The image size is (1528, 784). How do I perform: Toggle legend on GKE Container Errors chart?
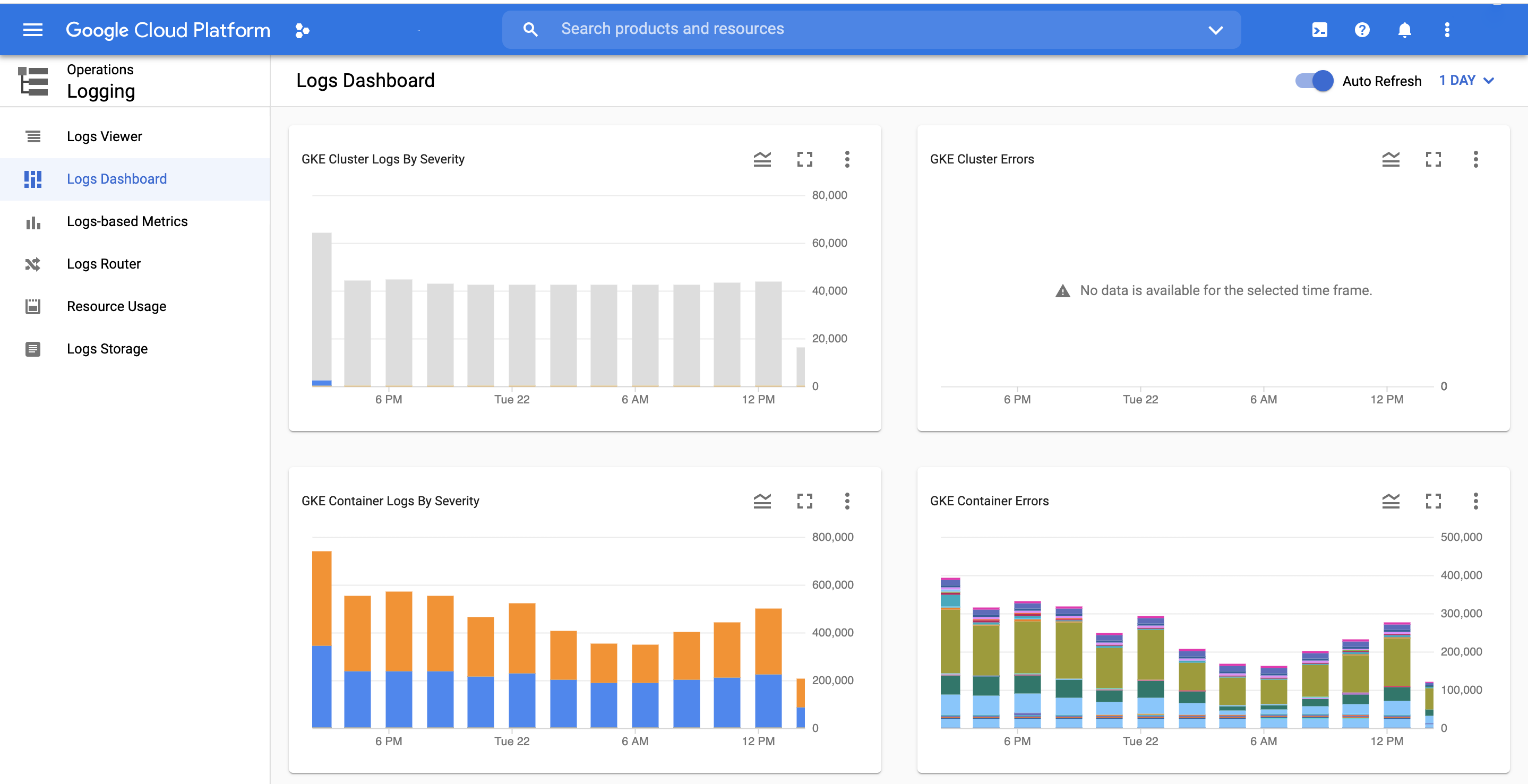pos(1390,501)
